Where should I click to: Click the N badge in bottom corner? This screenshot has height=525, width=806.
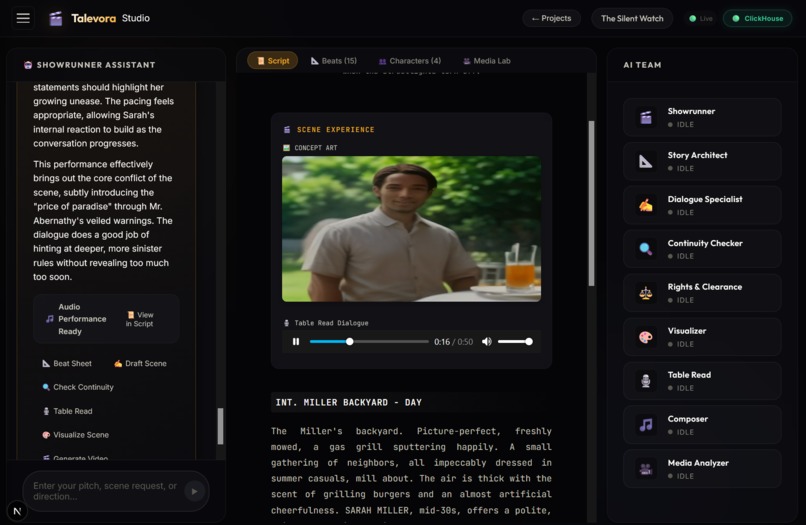click(17, 511)
